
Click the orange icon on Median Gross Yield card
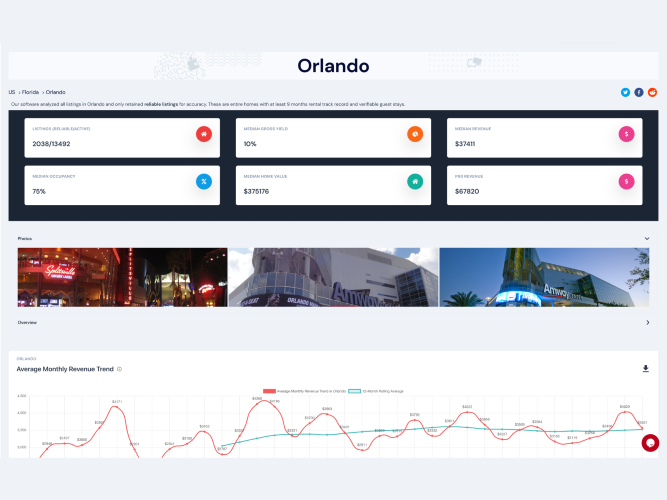tap(415, 134)
